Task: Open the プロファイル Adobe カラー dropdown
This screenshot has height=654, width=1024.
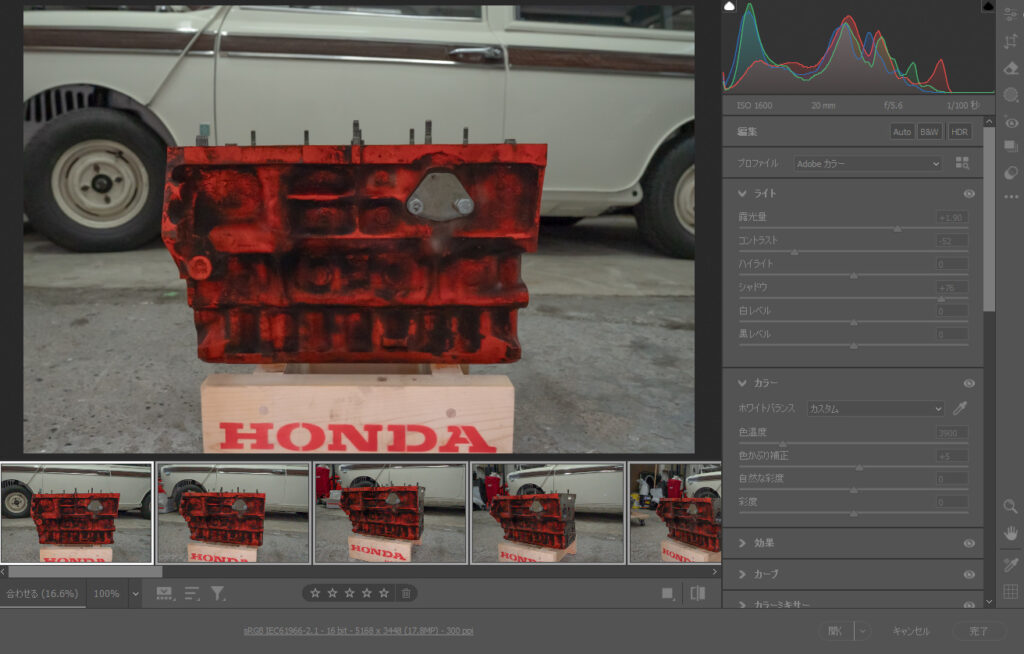Action: click(868, 163)
